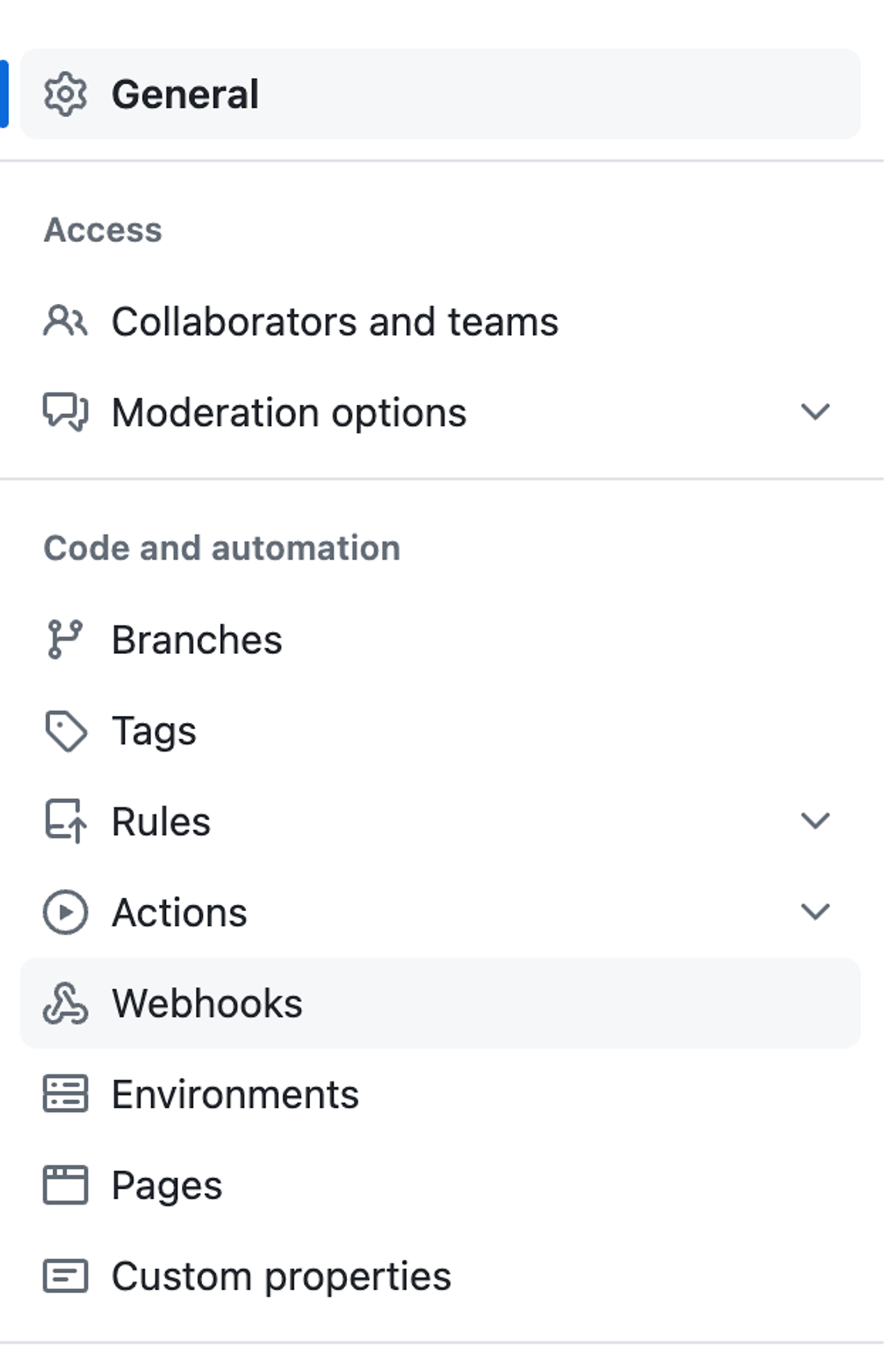Click the Environments server icon

[65, 1094]
